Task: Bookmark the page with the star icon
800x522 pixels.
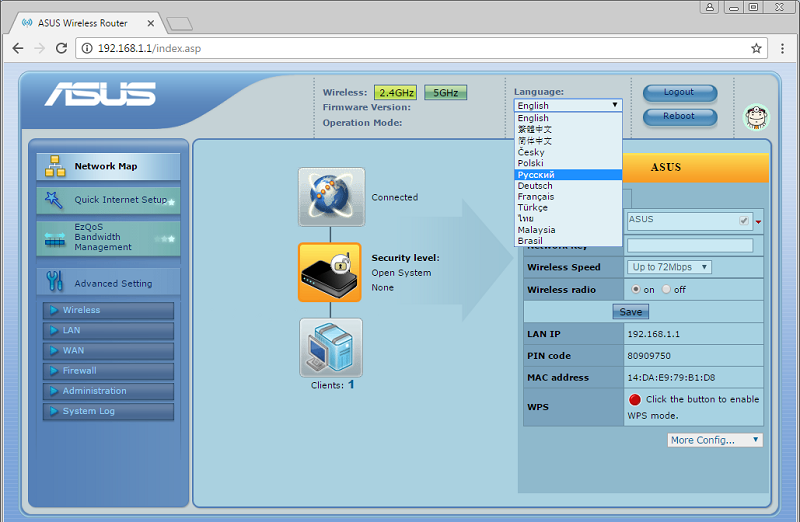Action: click(x=756, y=48)
